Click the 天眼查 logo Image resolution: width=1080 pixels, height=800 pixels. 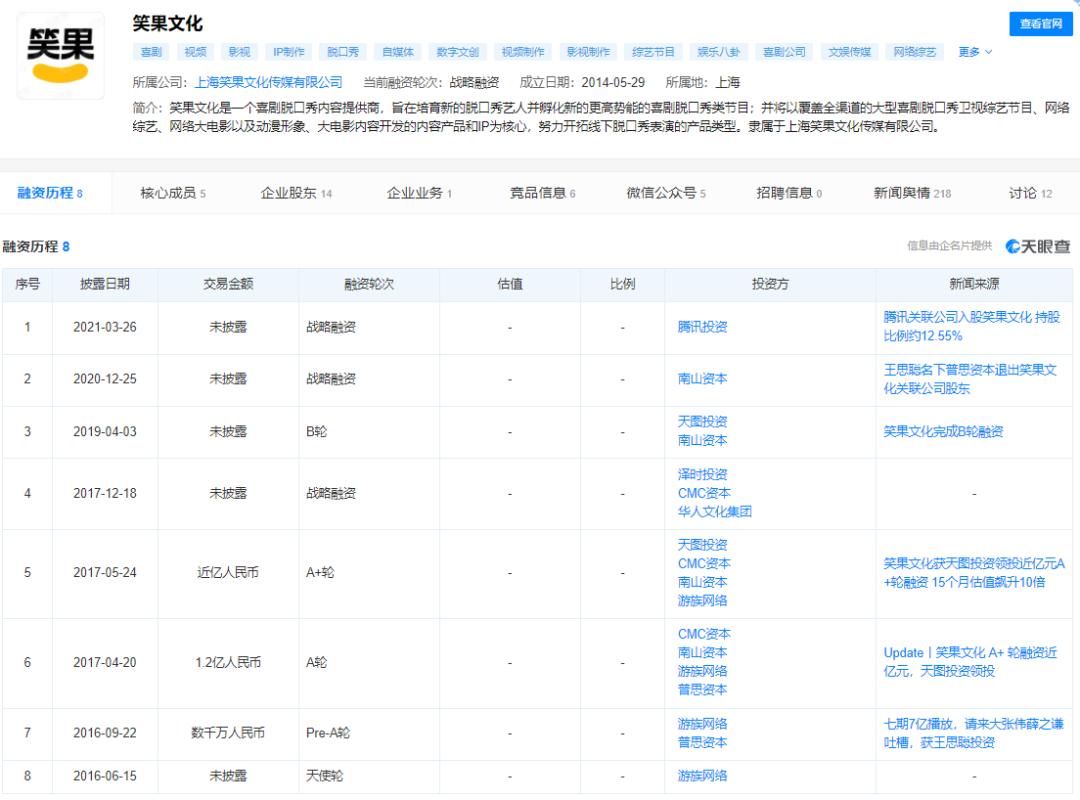click(1038, 246)
